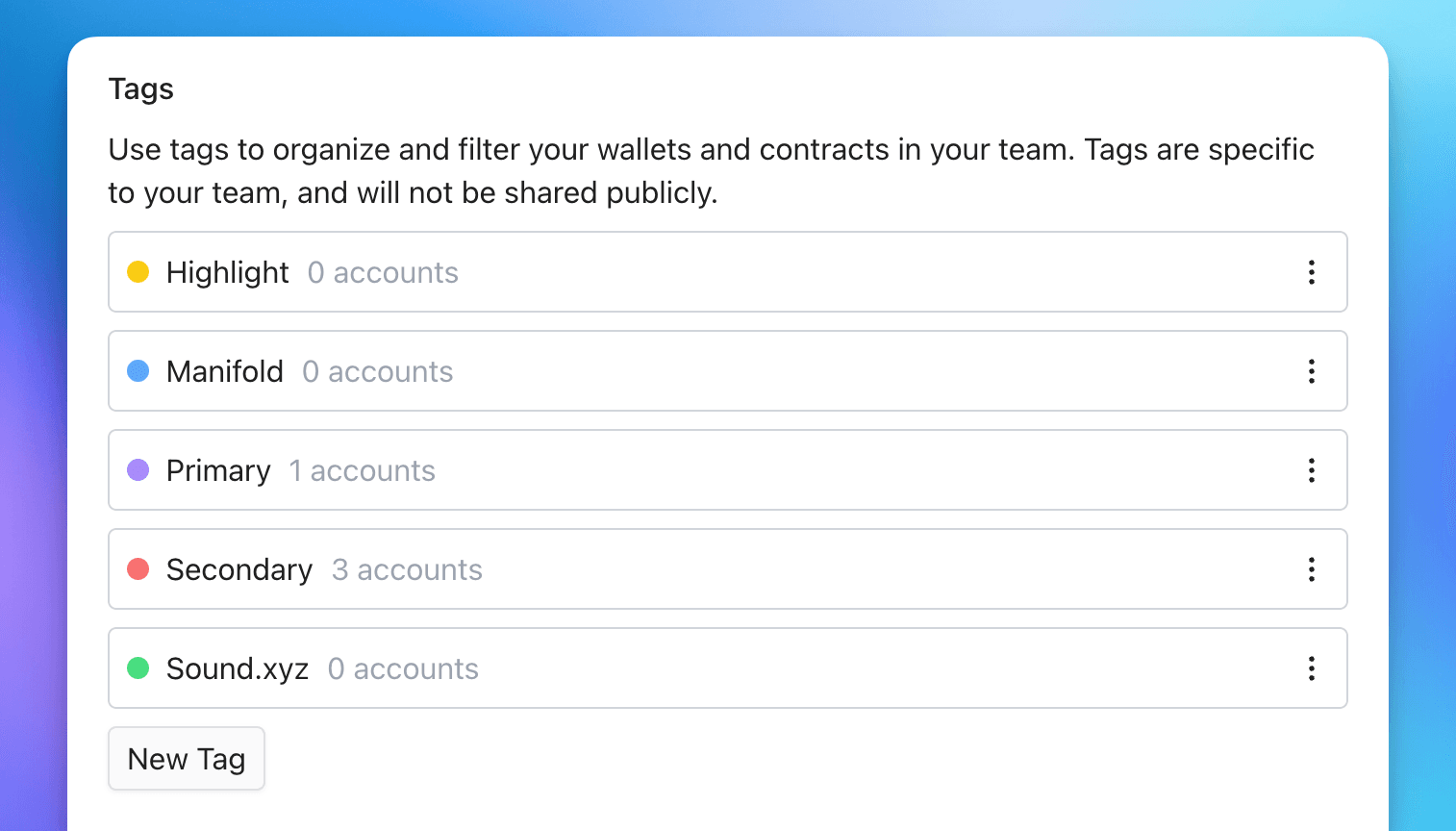Click the Tags heading
The image size is (1456, 831).
click(x=140, y=88)
